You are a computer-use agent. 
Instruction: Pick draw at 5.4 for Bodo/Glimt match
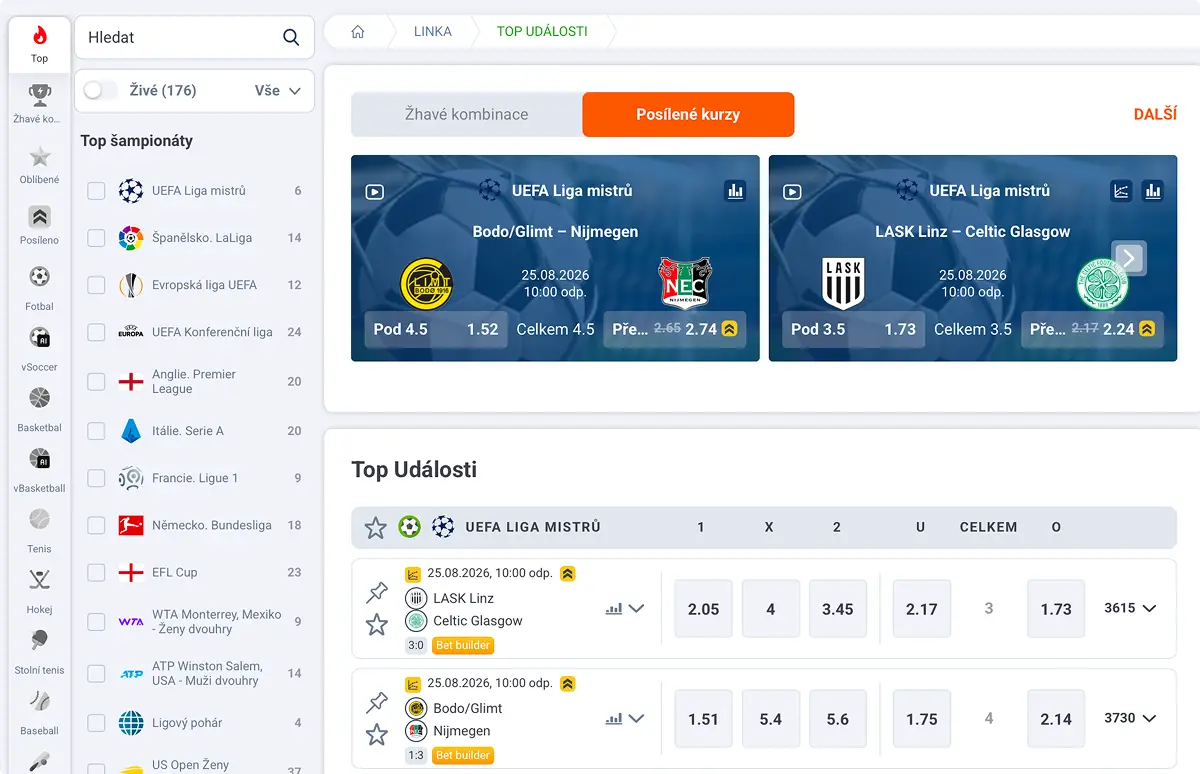click(x=770, y=719)
